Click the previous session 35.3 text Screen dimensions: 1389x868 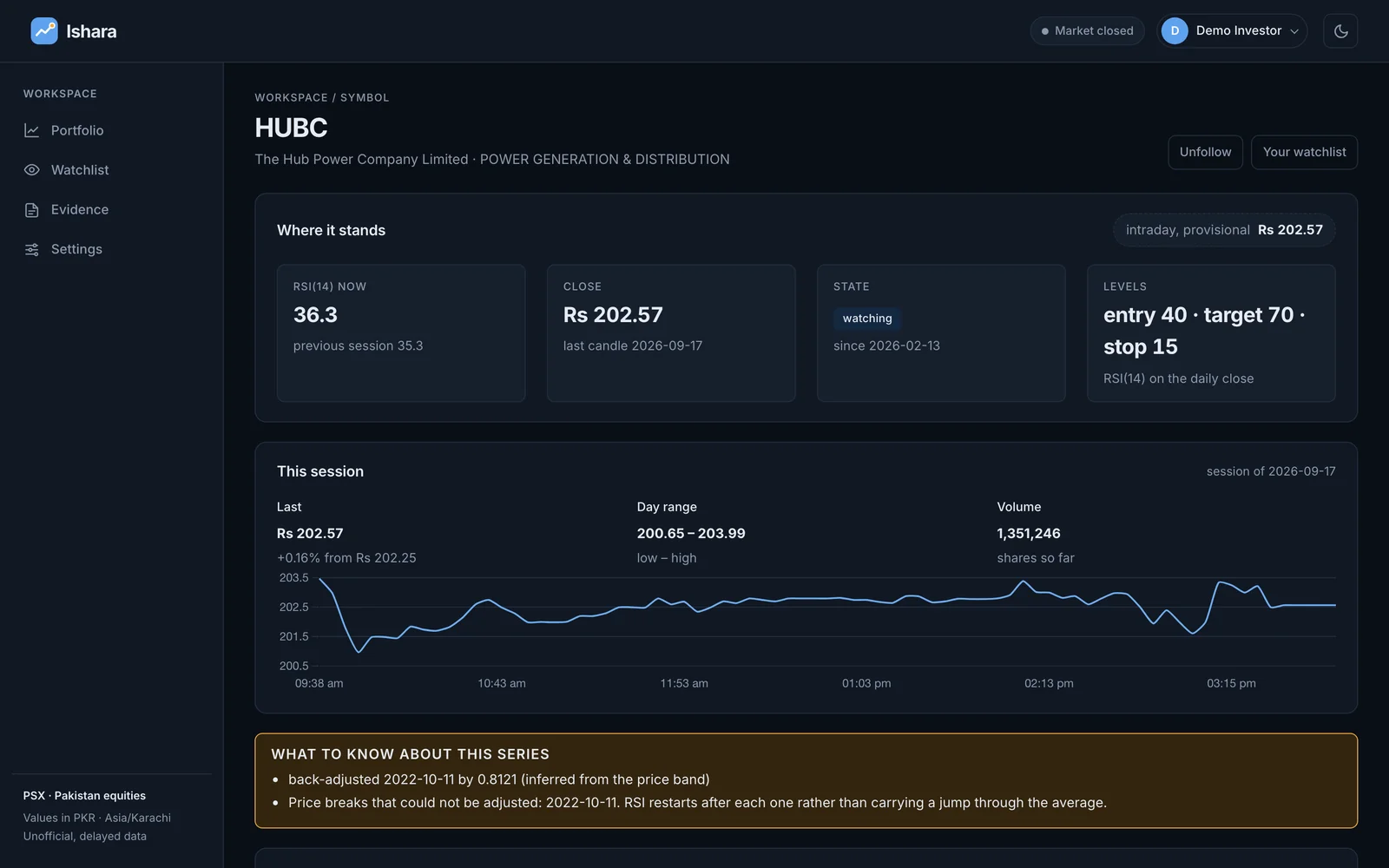pos(358,345)
